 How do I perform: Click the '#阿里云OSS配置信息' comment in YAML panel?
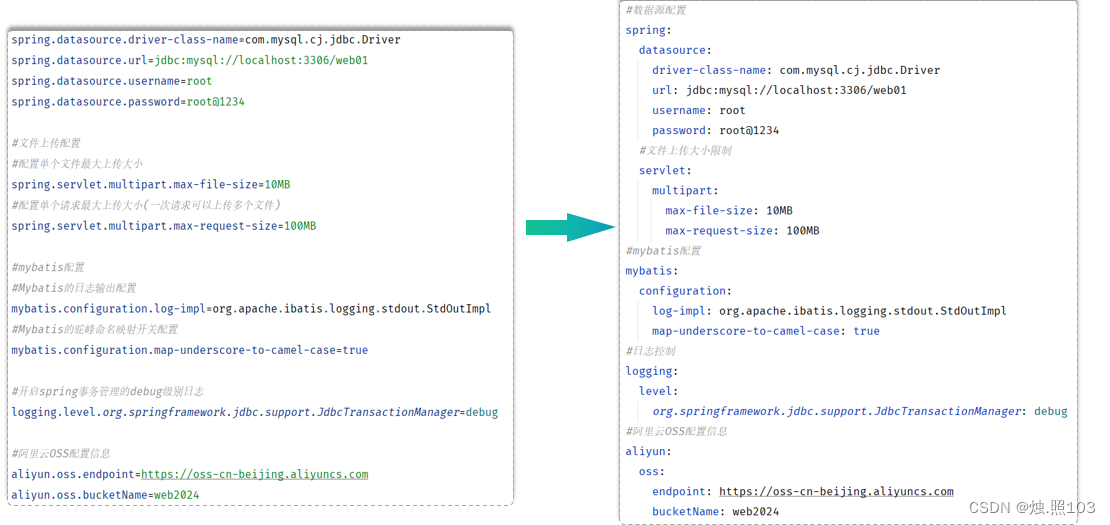(677, 432)
